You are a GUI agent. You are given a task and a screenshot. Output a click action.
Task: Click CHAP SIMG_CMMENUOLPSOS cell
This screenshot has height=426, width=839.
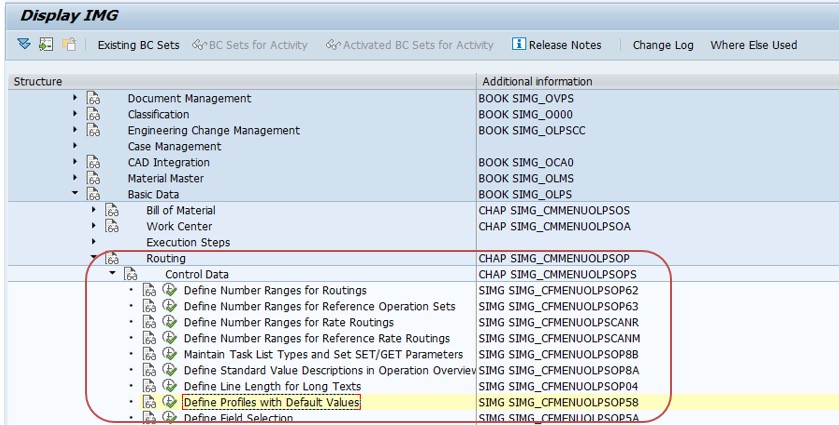coord(554,210)
